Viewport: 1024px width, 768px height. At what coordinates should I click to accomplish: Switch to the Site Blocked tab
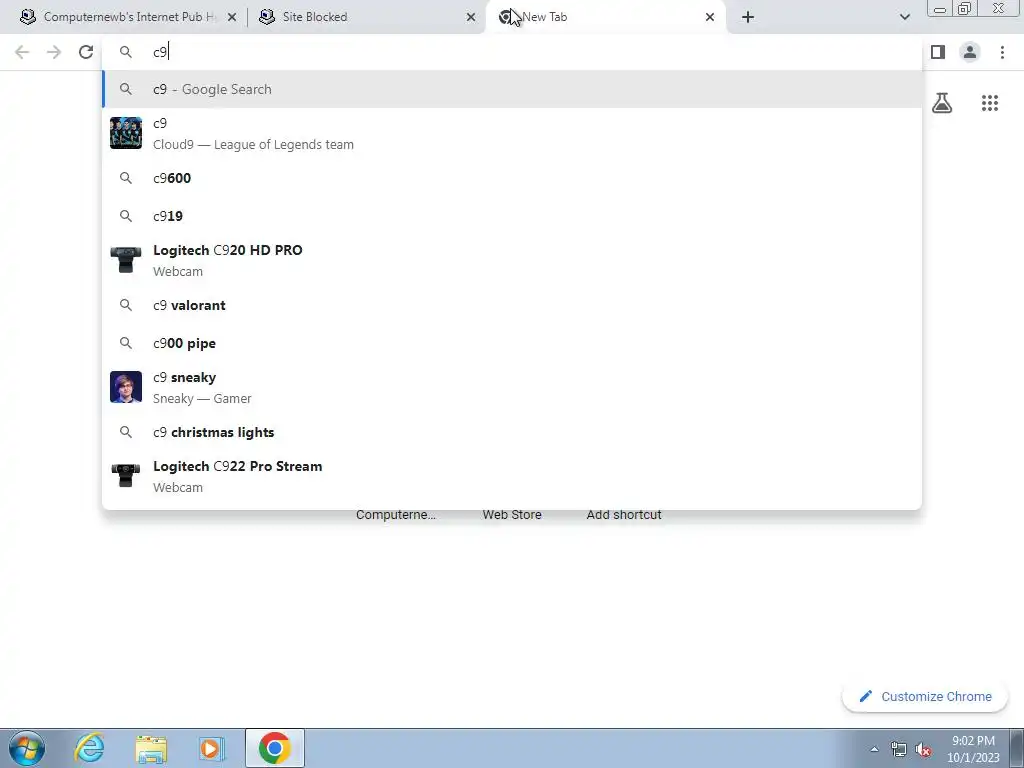pyautogui.click(x=368, y=17)
